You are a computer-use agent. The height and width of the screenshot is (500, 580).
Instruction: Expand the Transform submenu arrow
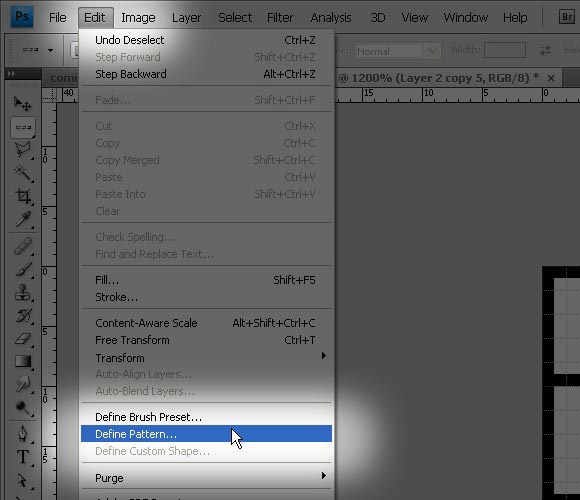tap(324, 356)
